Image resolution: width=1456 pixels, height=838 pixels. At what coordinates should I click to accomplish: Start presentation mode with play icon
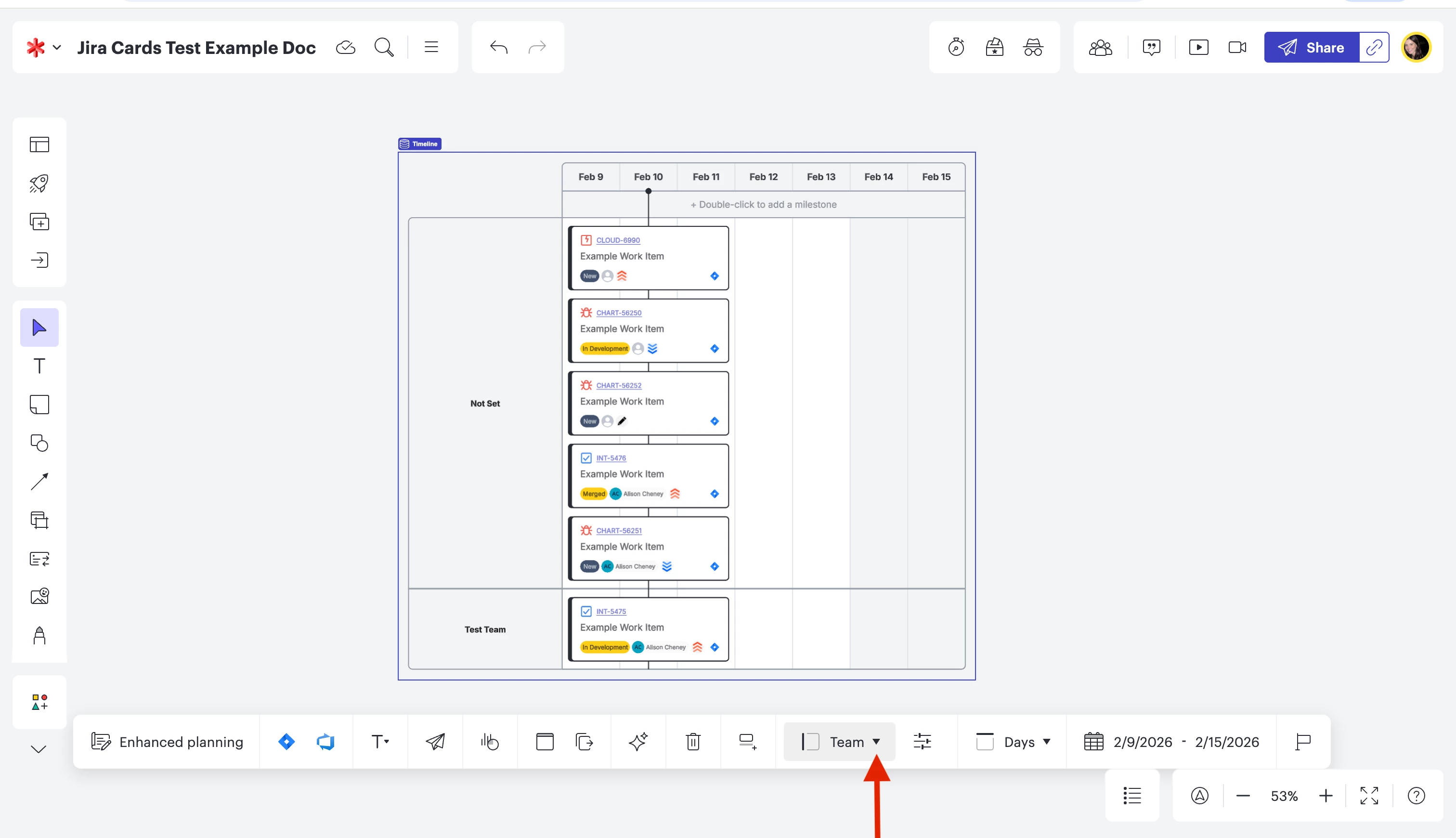[x=1198, y=47]
